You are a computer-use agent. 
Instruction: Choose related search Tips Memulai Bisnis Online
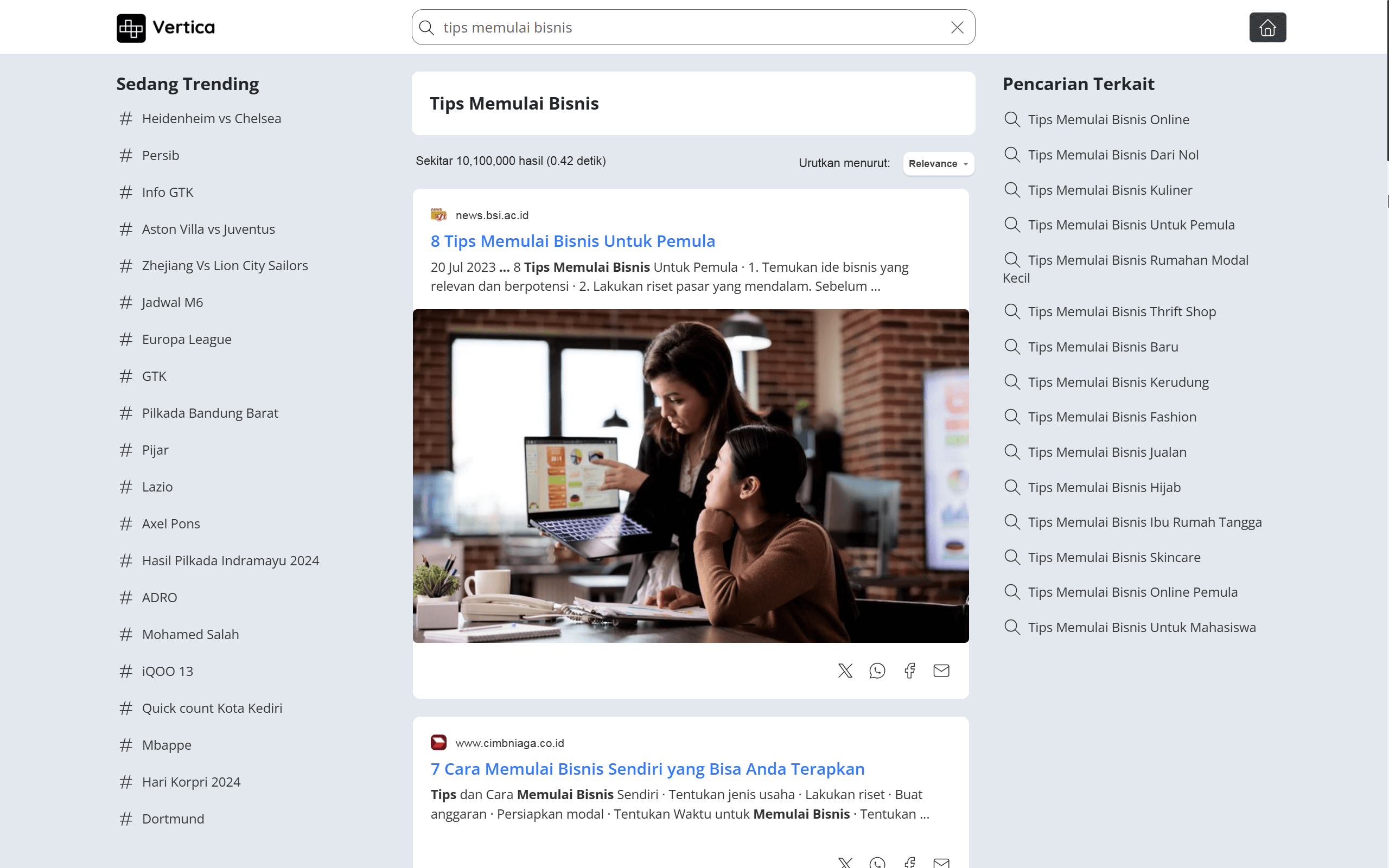[x=1108, y=120]
